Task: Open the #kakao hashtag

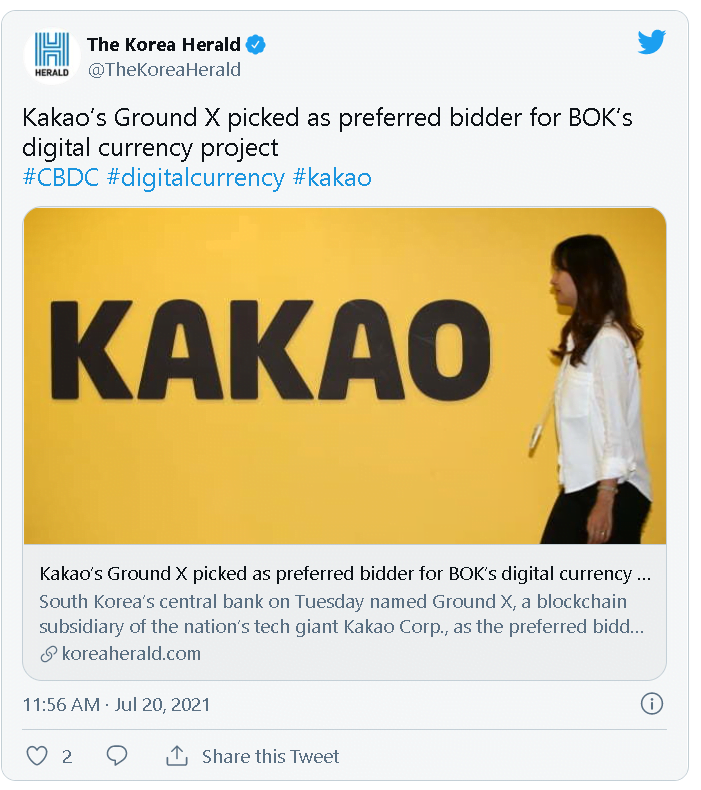Action: coord(332,178)
